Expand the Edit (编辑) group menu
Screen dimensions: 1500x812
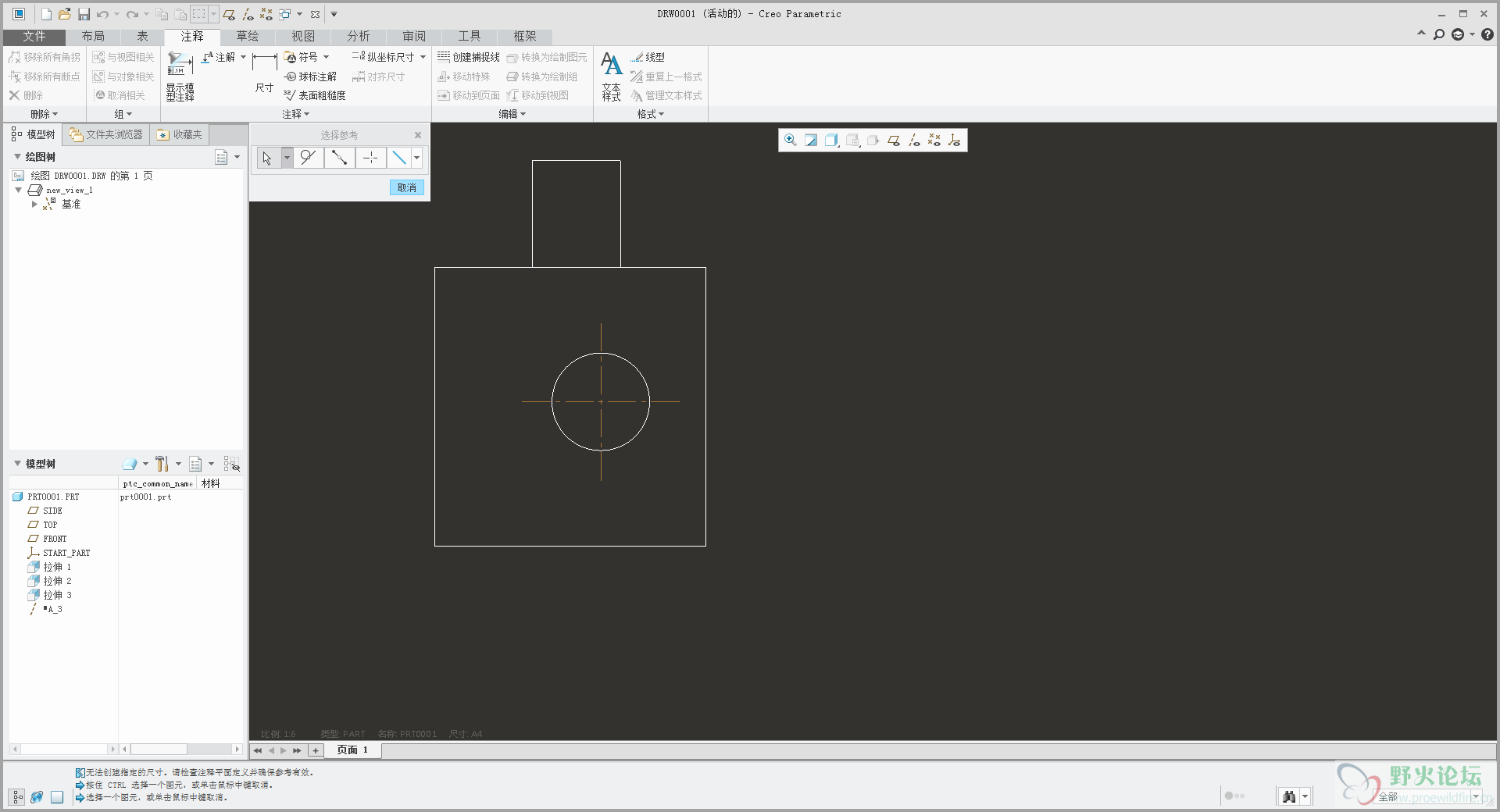pyautogui.click(x=512, y=114)
